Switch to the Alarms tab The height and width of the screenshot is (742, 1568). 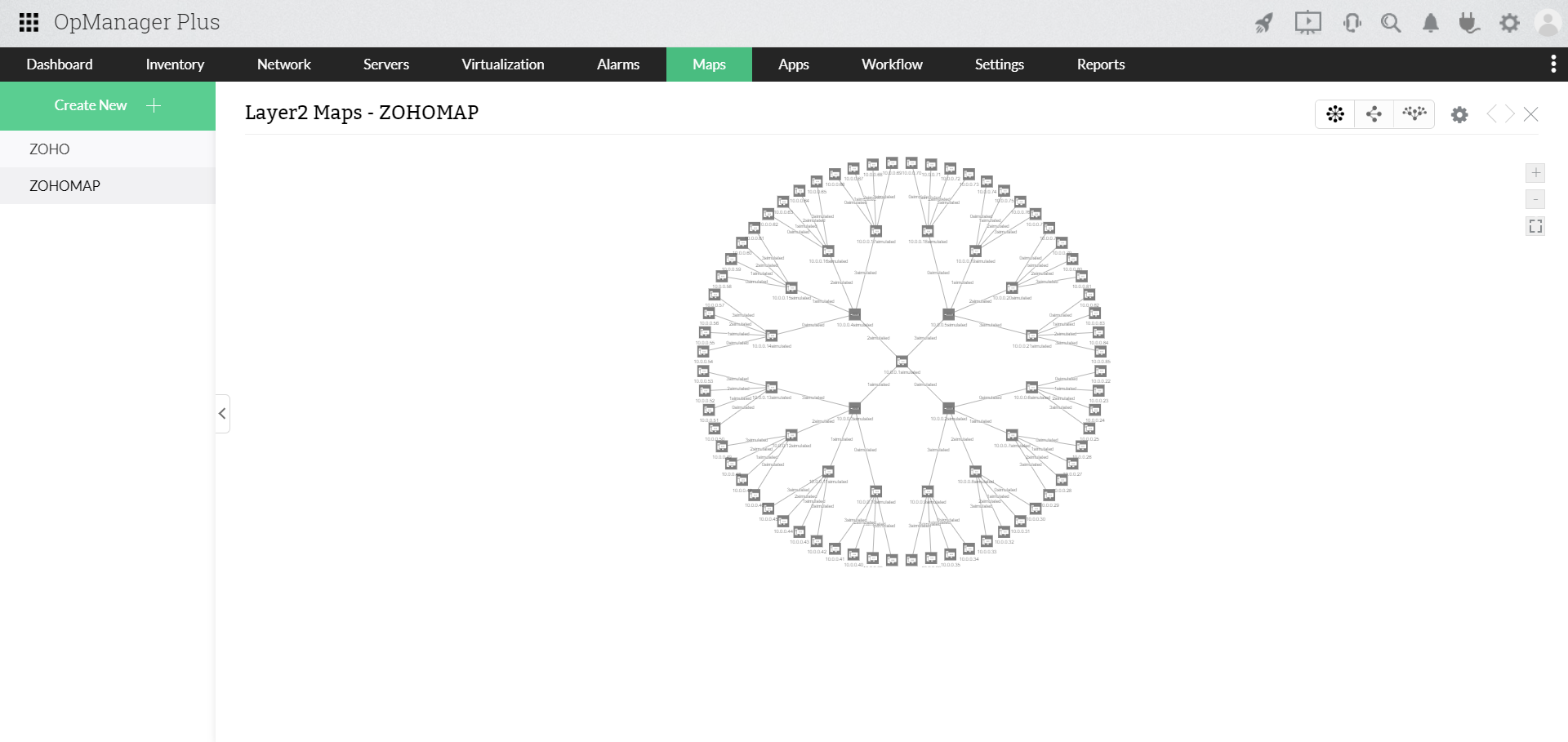[618, 64]
